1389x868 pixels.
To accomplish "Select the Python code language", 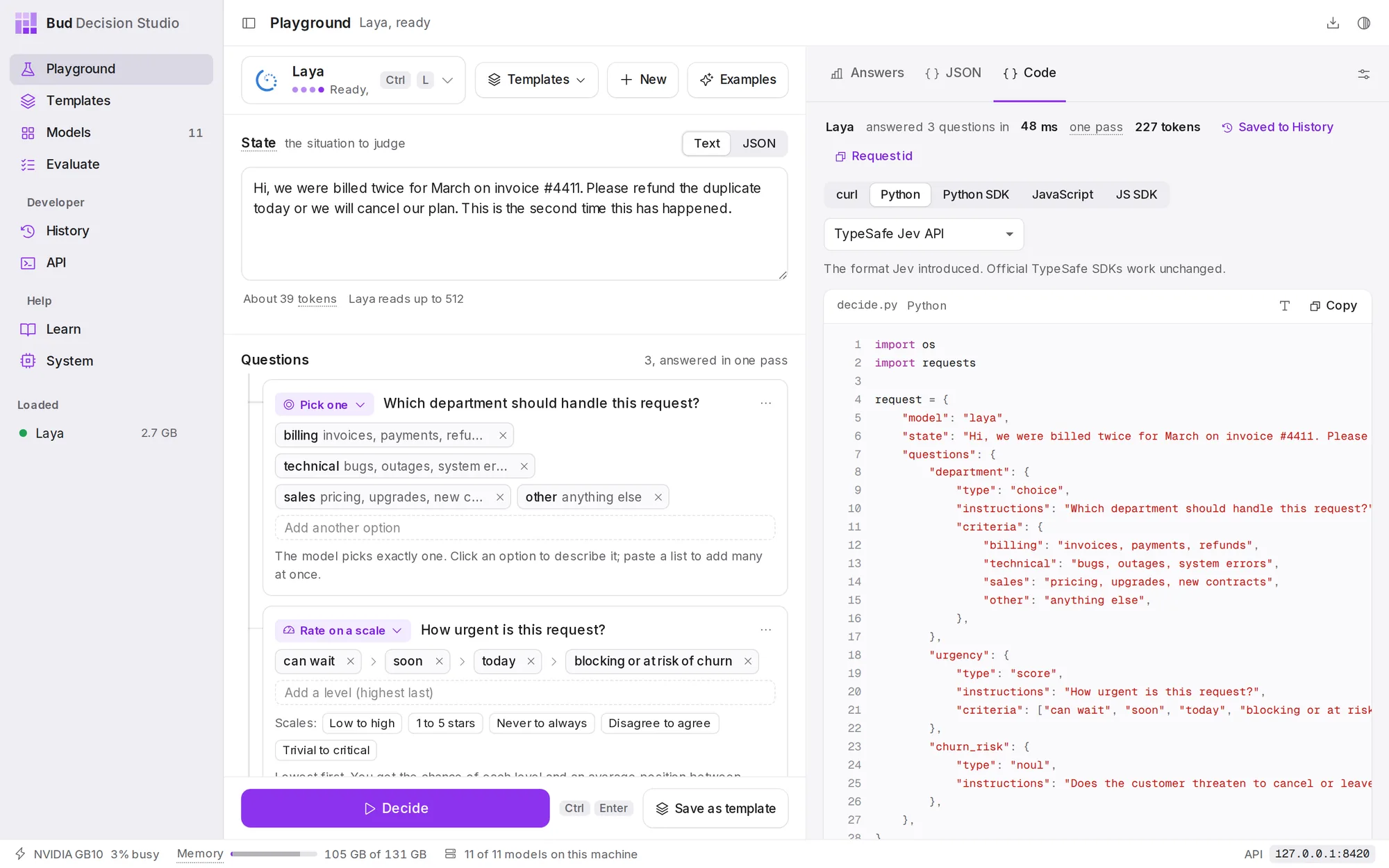I will (900, 195).
